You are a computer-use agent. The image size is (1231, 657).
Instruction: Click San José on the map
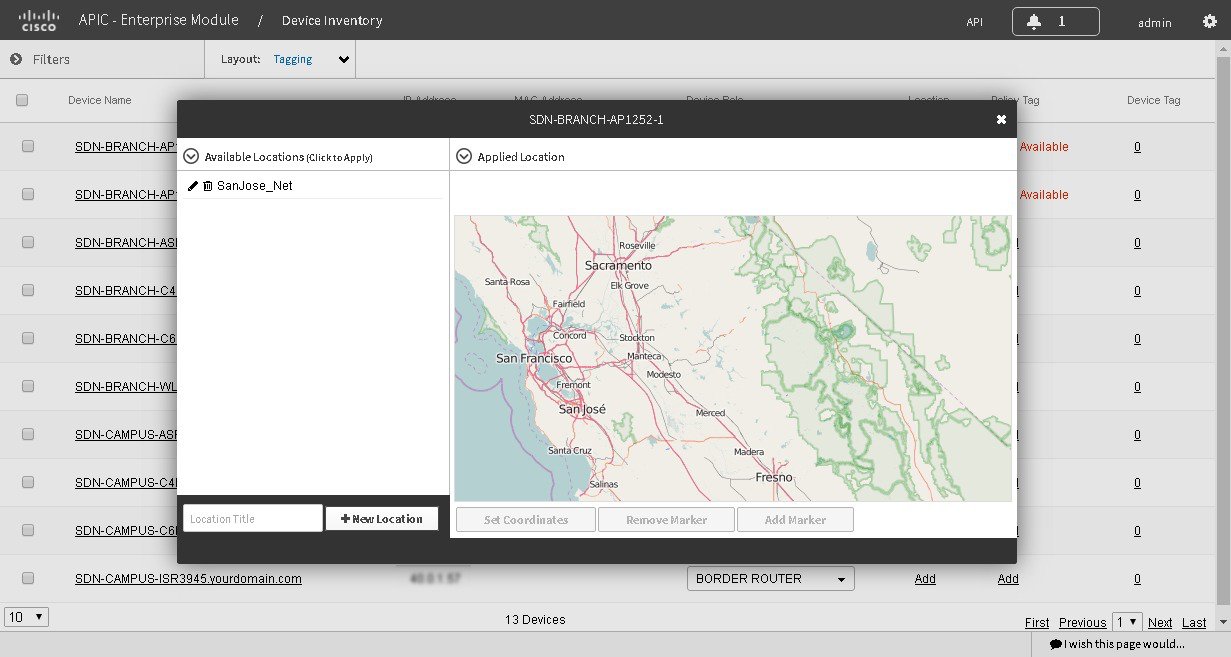point(582,409)
